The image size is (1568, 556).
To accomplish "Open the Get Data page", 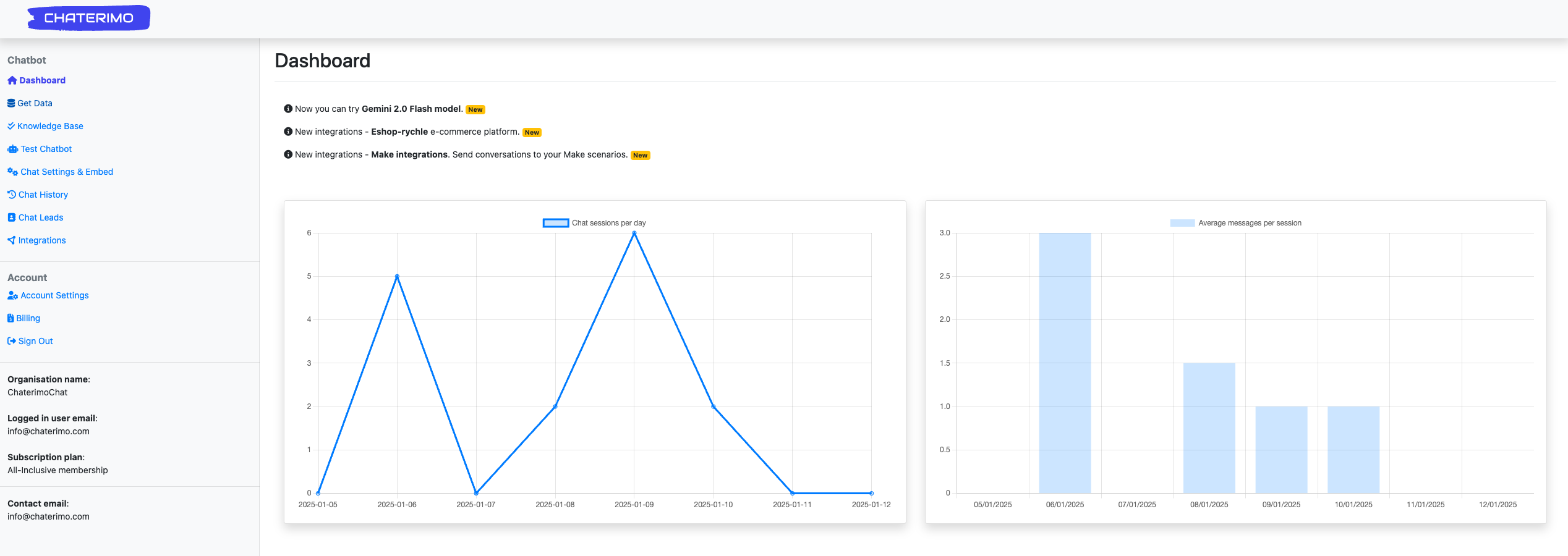I will [x=35, y=103].
